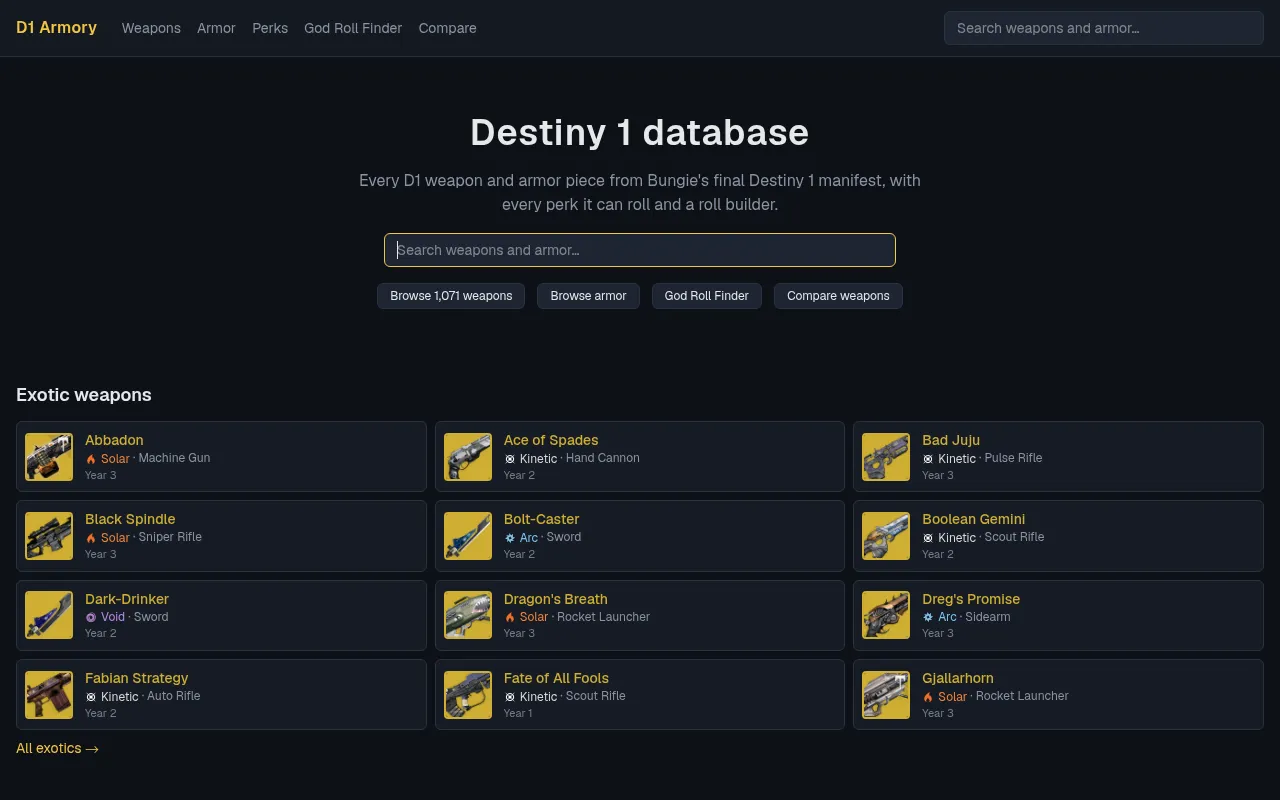
Task: Click 'Hand Cannon' text on Ace of Spades
Action: pyautogui.click(x=603, y=458)
